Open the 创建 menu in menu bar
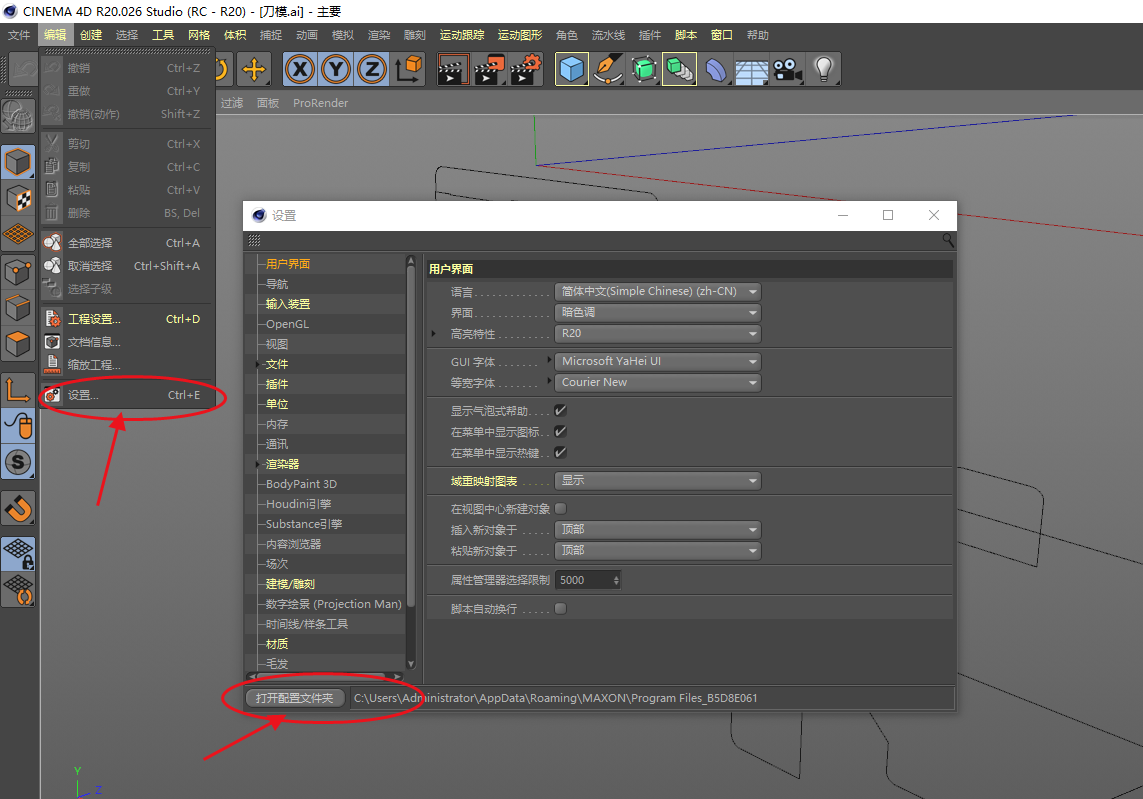The width and height of the screenshot is (1143, 799). tap(91, 35)
